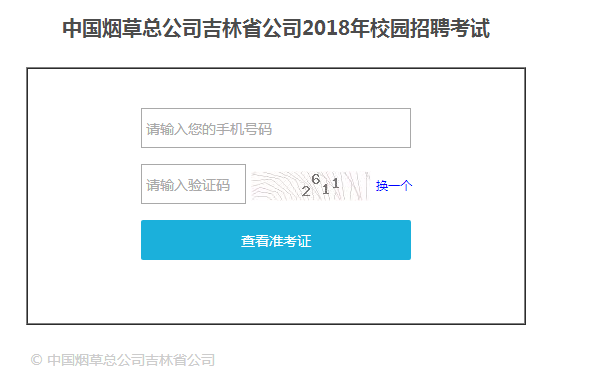Click the footer text 中国烟草总公司吉林省公司
Viewport: 597px width, 379px height.
131,360
